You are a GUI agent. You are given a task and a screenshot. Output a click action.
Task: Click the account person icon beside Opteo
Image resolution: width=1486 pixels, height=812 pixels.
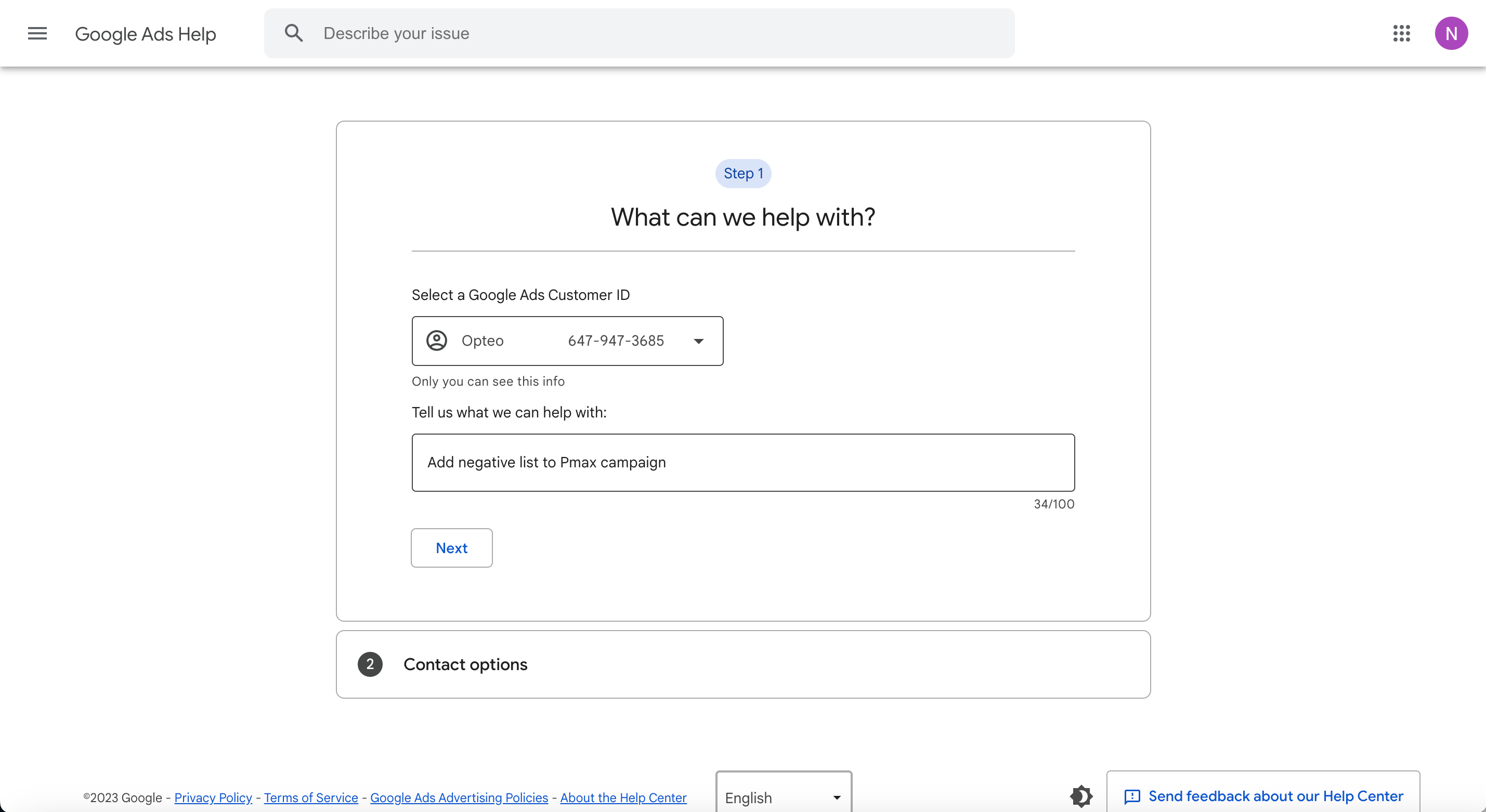click(437, 341)
